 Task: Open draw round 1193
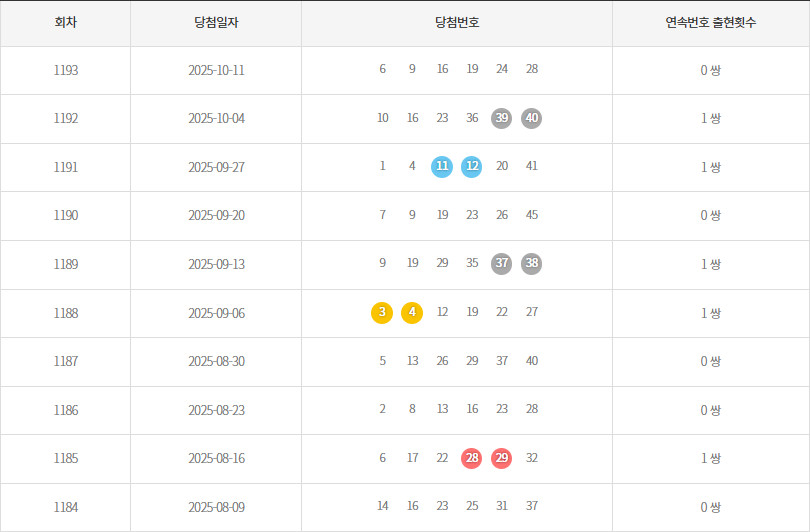tap(66, 70)
